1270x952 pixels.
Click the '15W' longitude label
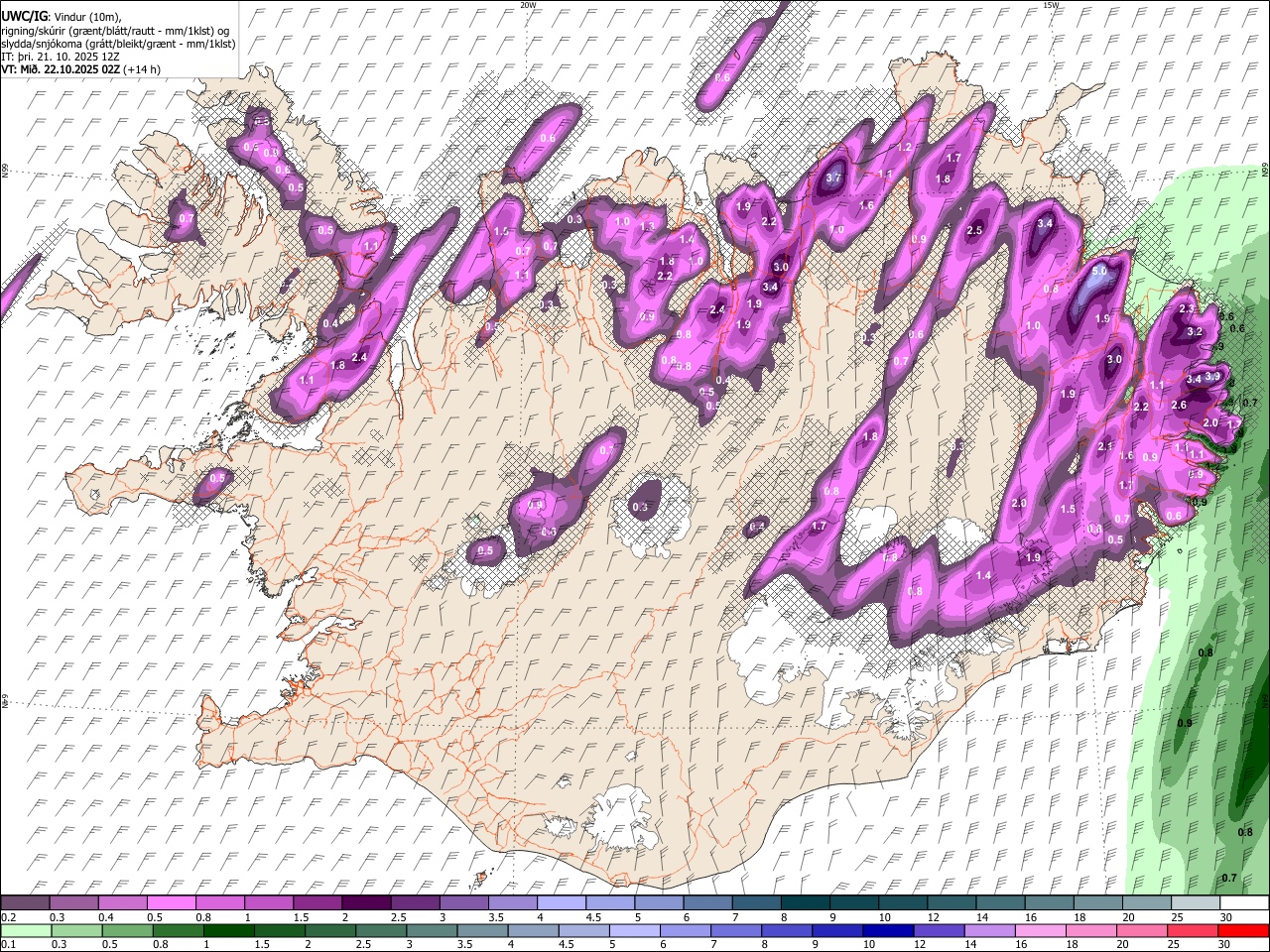pyautogui.click(x=1051, y=5)
